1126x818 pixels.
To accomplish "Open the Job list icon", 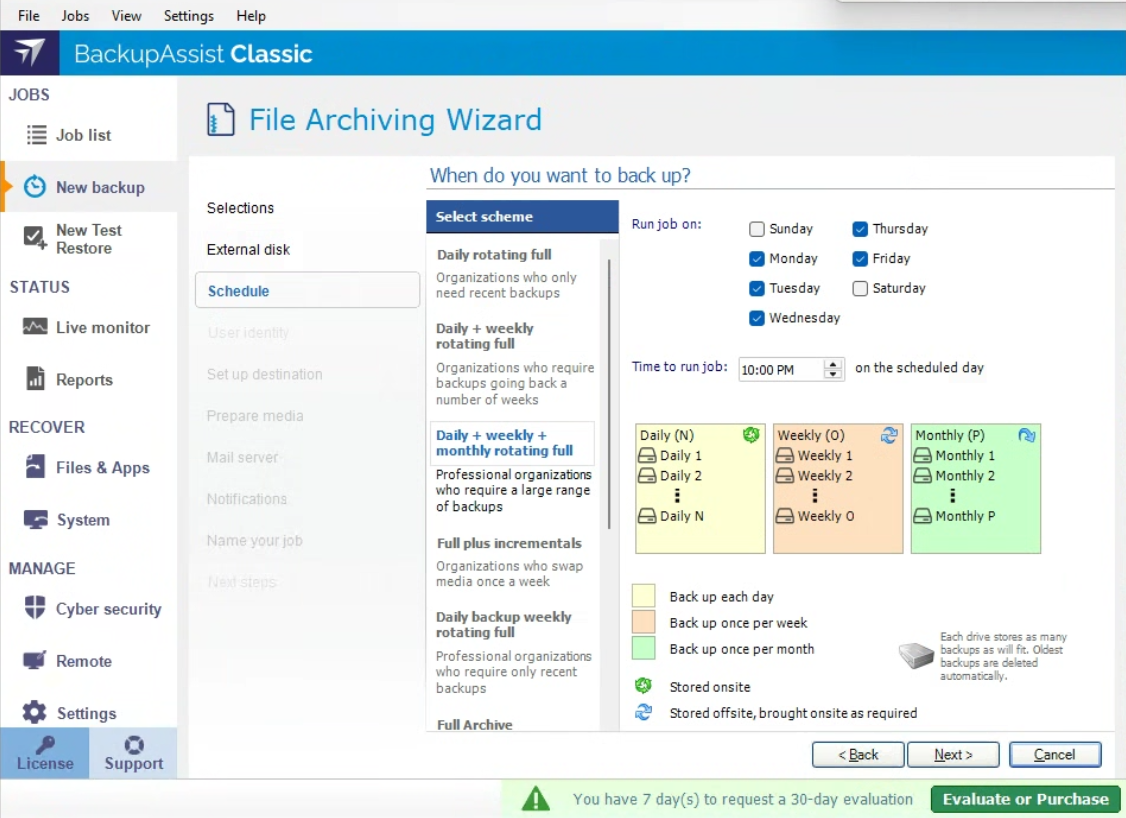I will [x=37, y=135].
